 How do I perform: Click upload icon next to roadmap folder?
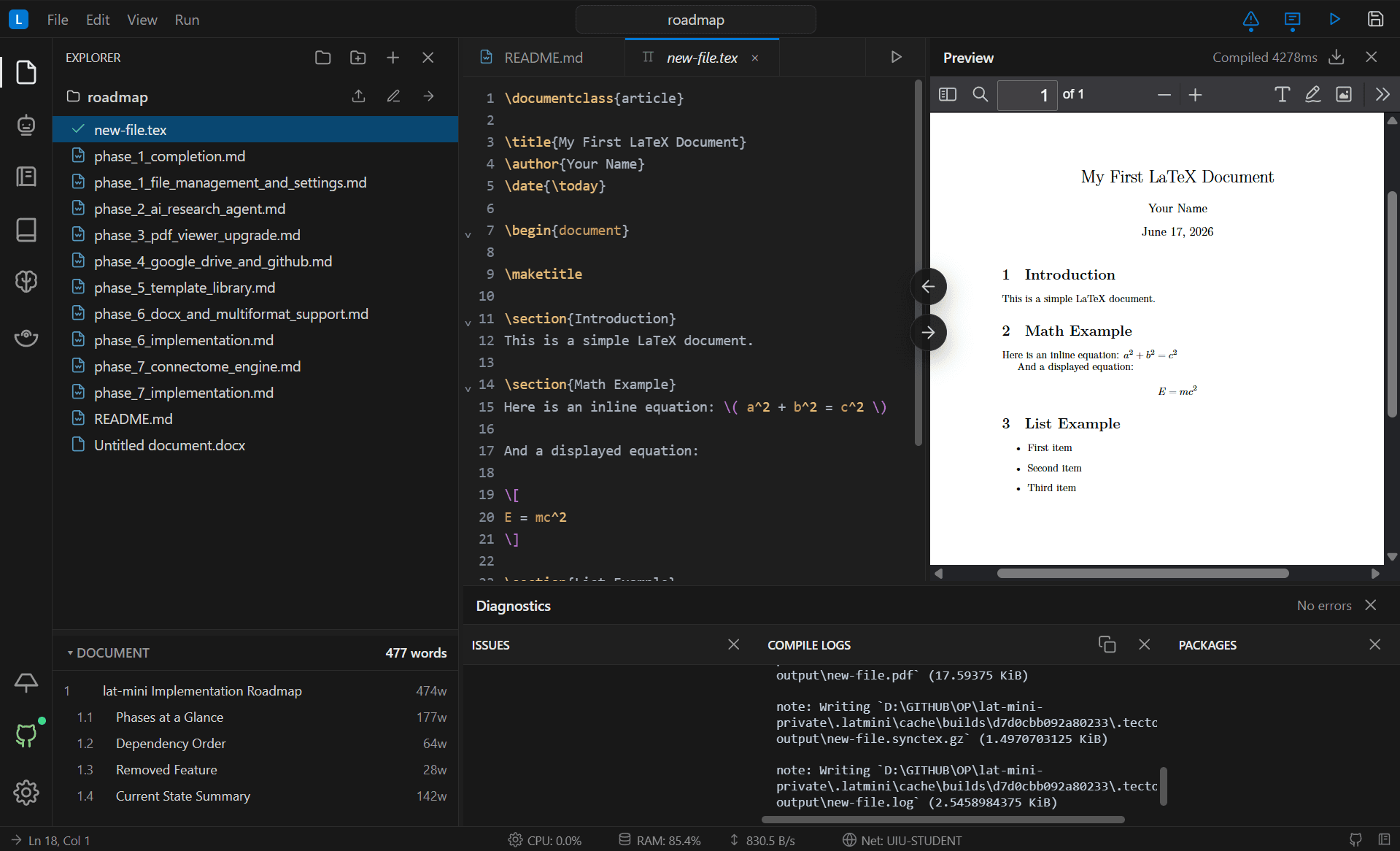coord(358,96)
